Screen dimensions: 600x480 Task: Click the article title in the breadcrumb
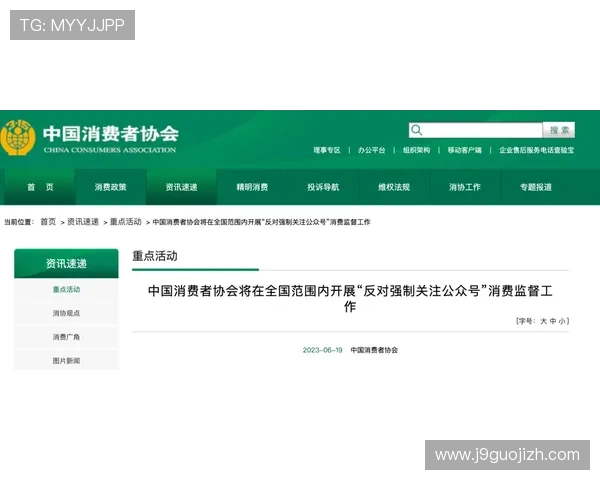(x=261, y=222)
